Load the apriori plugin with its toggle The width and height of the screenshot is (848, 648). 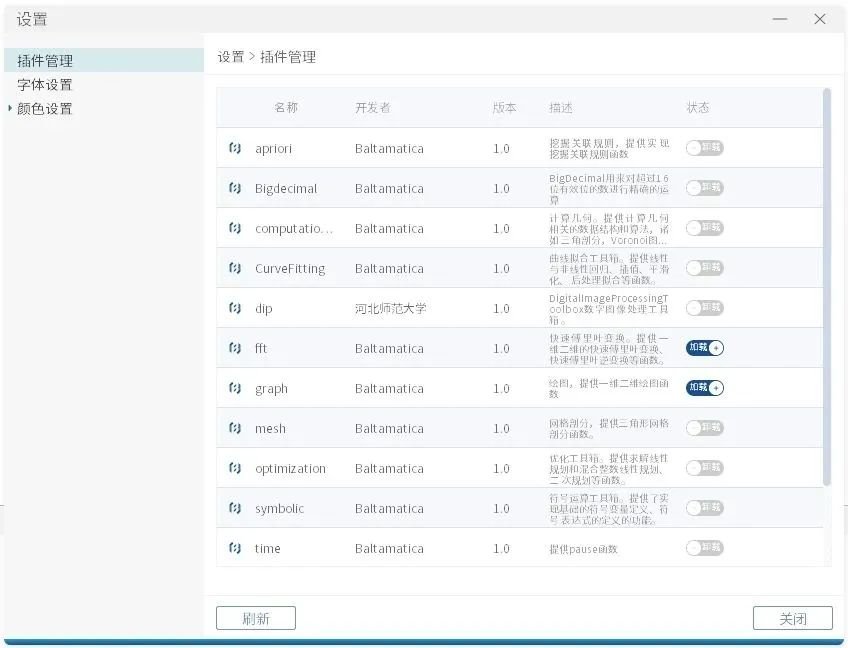(704, 148)
